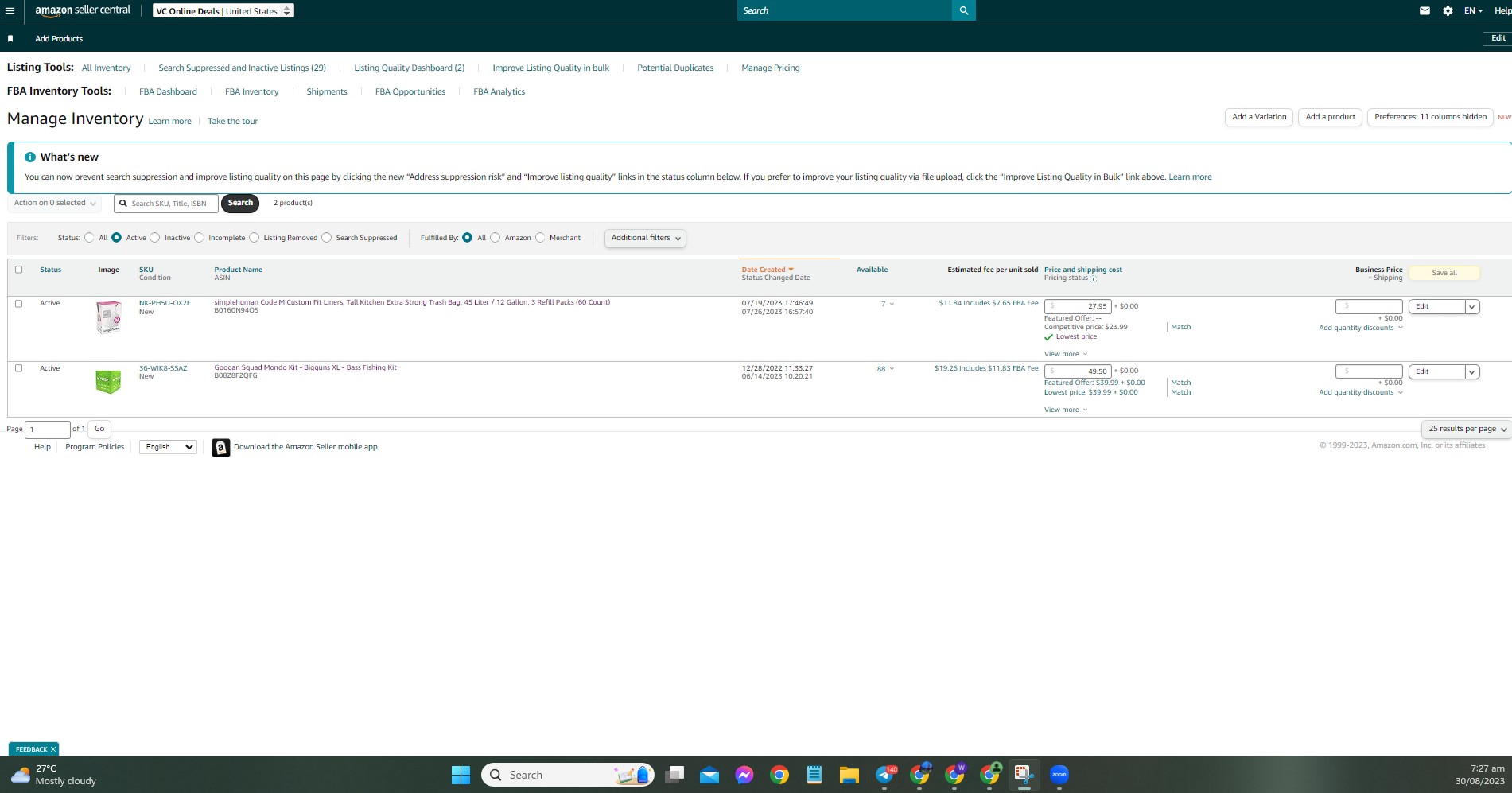This screenshot has height=793, width=1512.
Task: Close the Feedback tab with X
Action: coord(53,749)
